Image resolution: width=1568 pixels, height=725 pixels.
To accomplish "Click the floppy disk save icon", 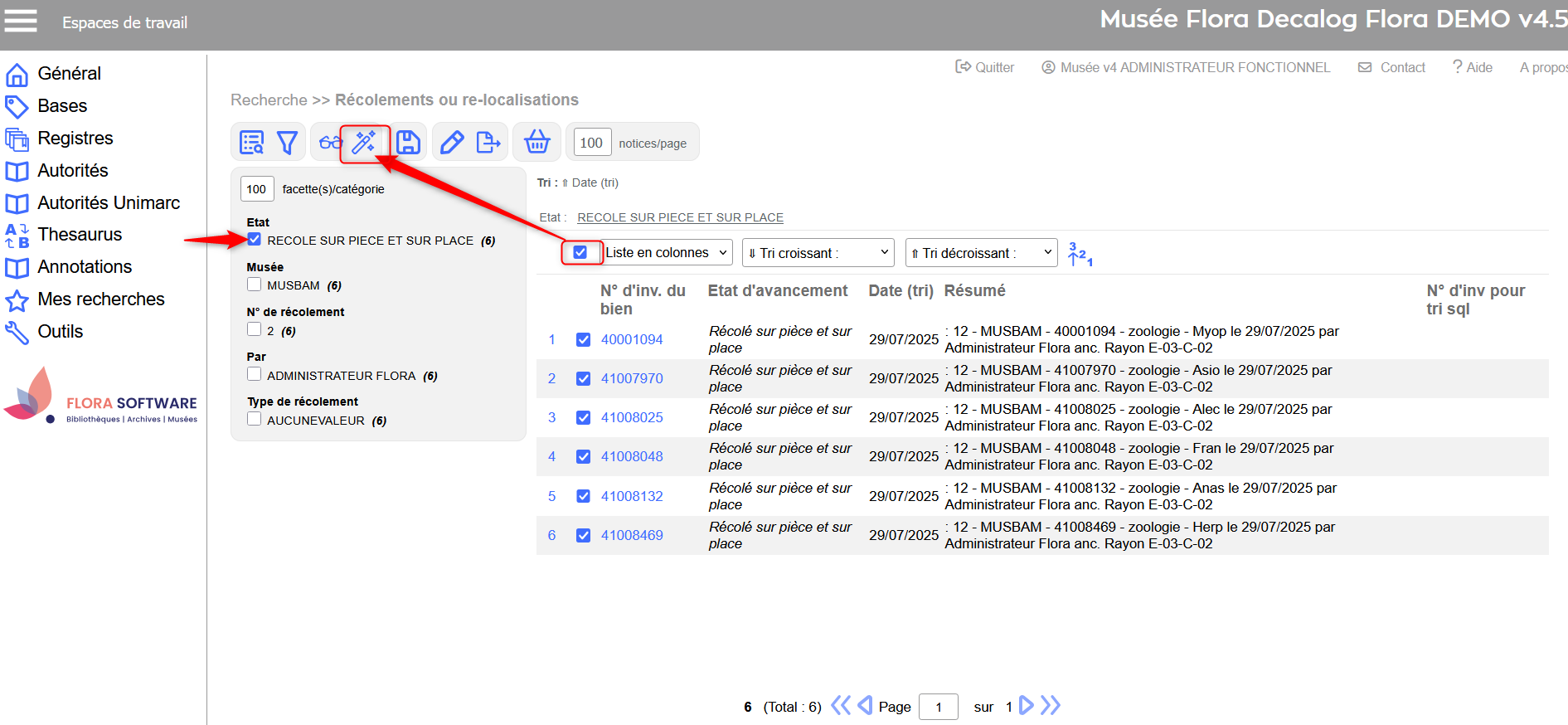I will (408, 143).
